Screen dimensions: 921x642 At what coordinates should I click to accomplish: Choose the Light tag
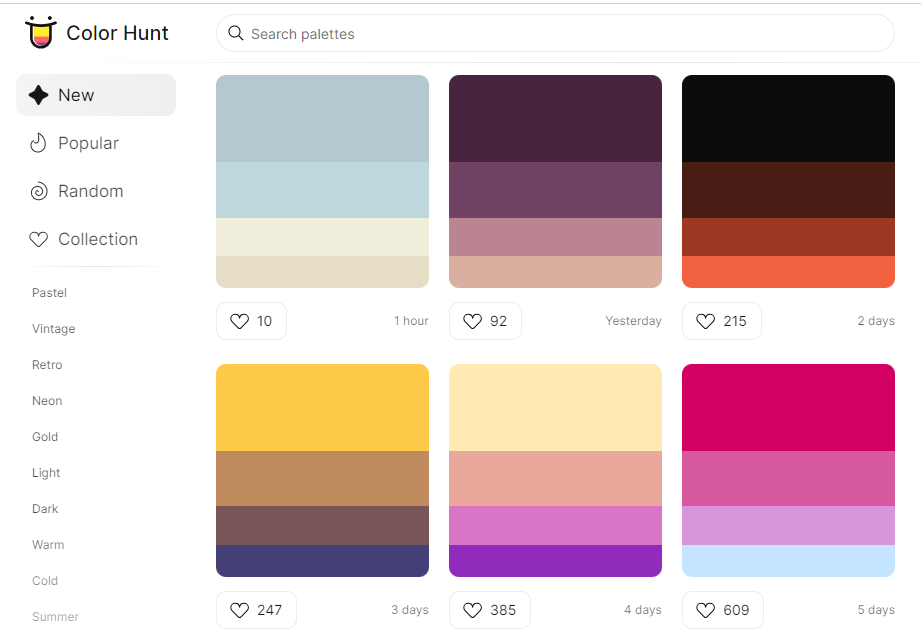[46, 473]
